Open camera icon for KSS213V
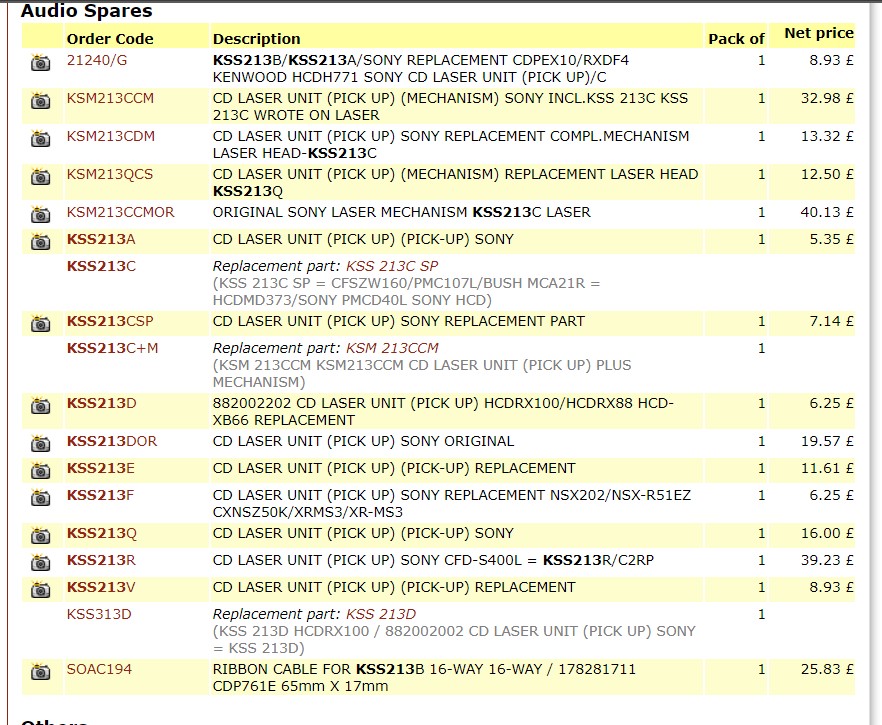Screen dimensions: 882x725 pos(40,589)
